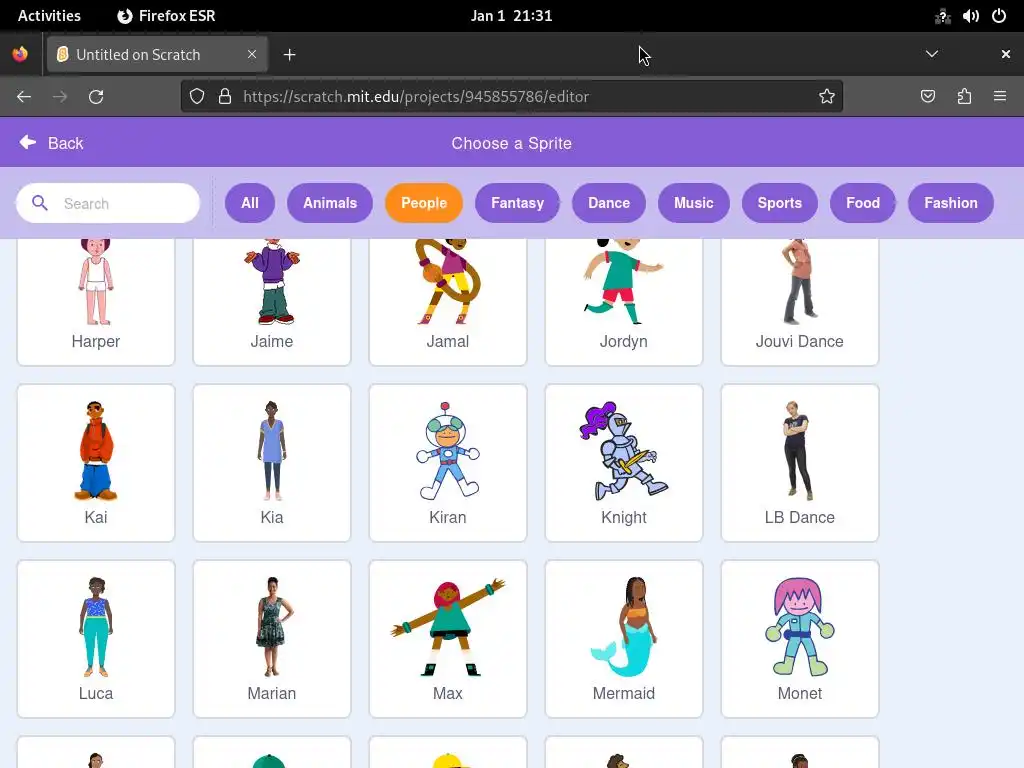
Task: Click the network status icon
Action: pos(942,16)
